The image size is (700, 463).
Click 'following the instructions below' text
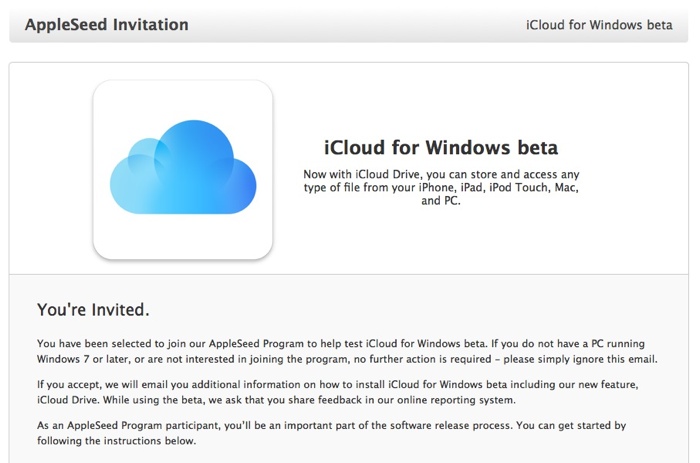[114, 441]
